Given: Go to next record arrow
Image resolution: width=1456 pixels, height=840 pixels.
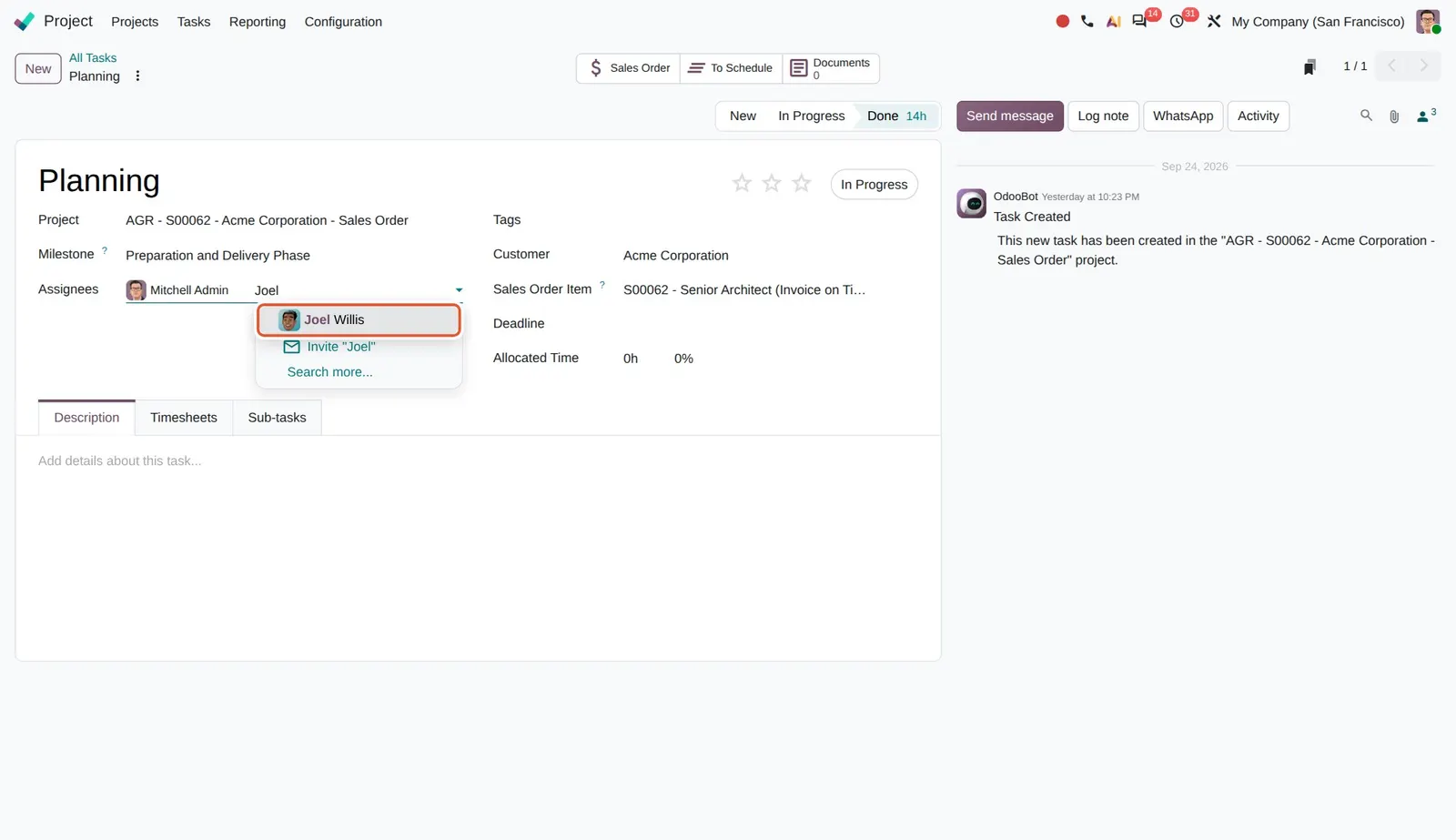Looking at the screenshot, I should (x=1424, y=66).
